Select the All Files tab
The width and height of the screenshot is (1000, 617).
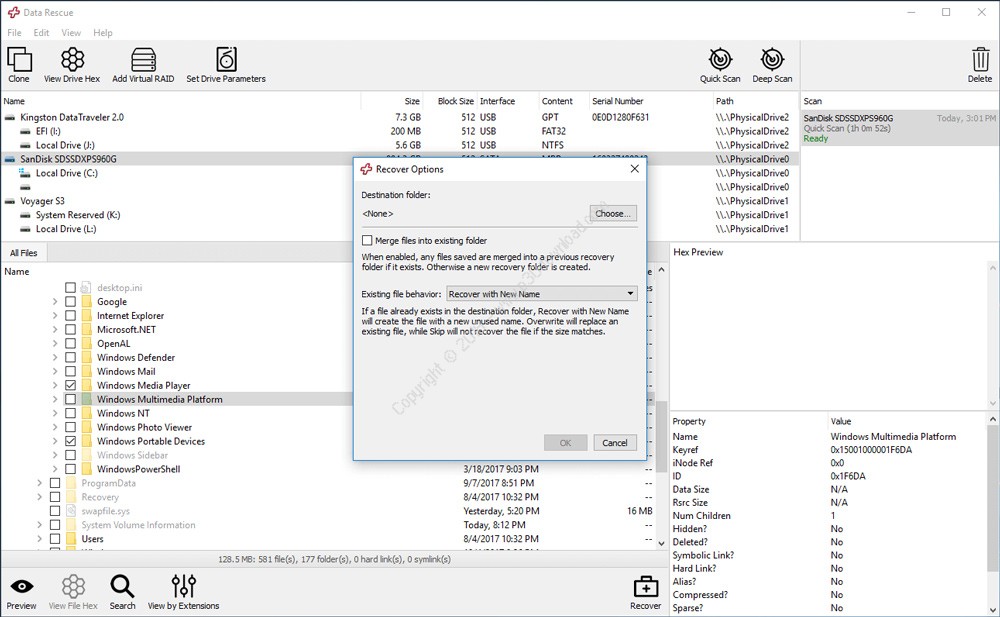[24, 253]
